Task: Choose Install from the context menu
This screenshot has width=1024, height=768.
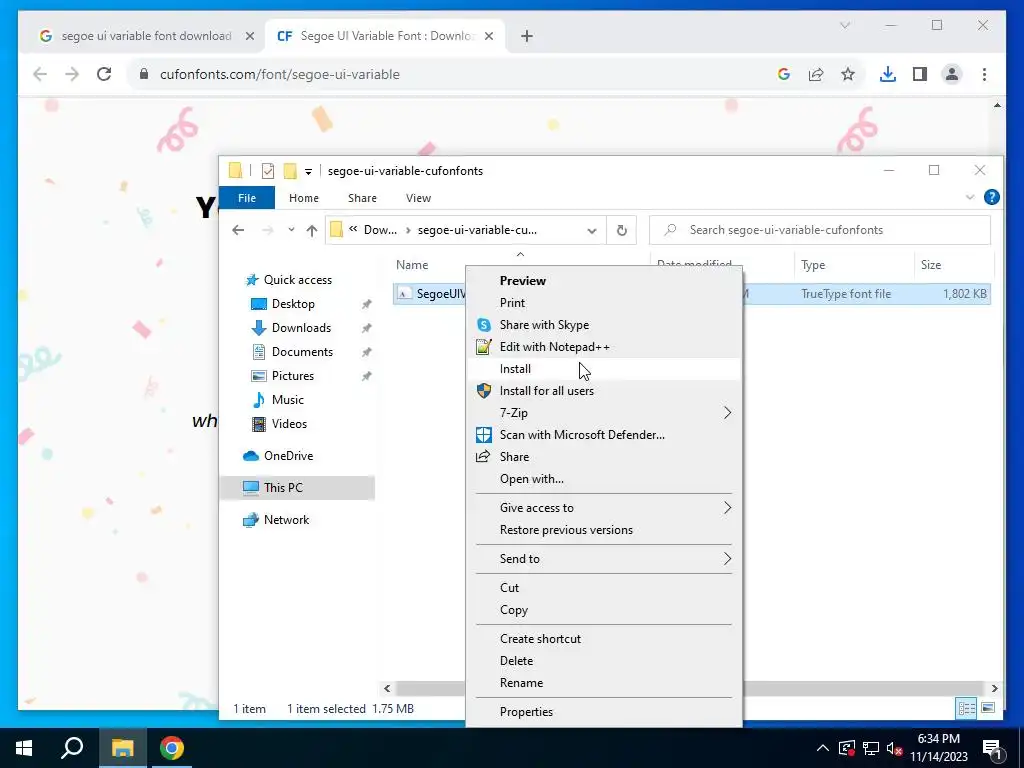Action: (603, 369)
